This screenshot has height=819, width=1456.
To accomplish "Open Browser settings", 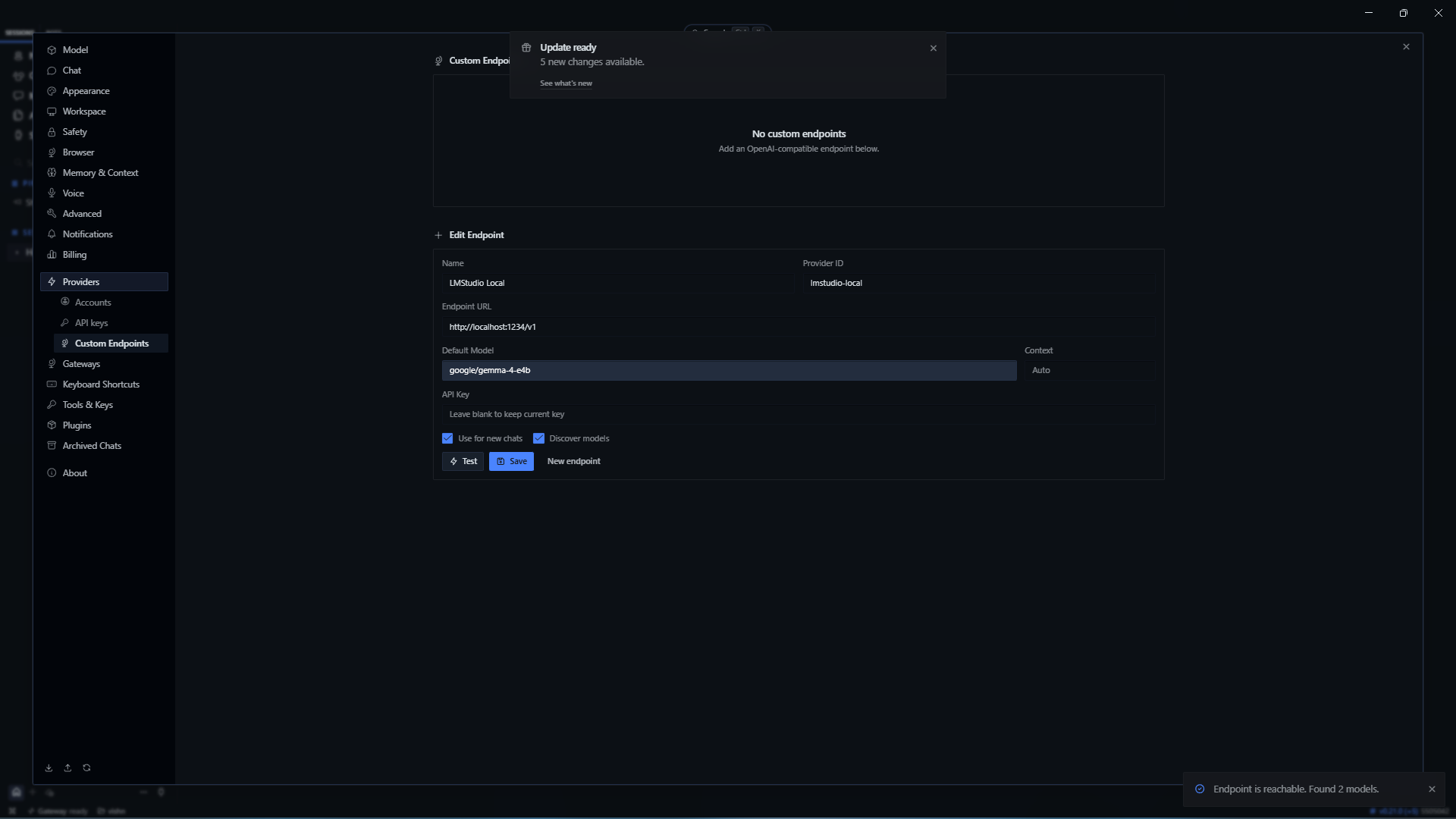I will pos(104,152).
